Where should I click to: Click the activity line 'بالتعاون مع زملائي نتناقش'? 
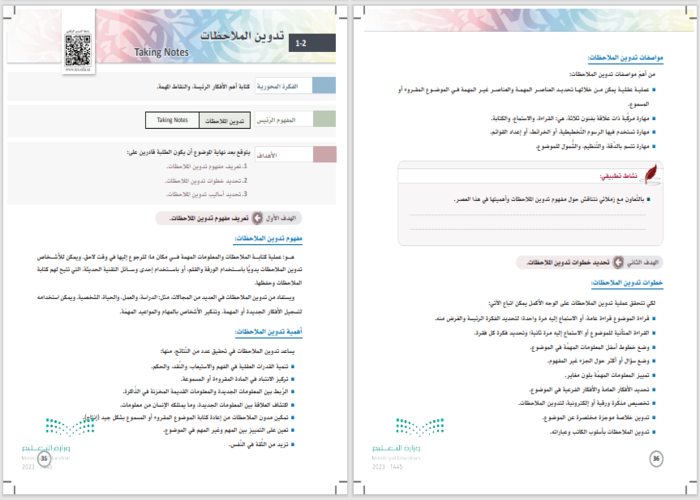552,200
